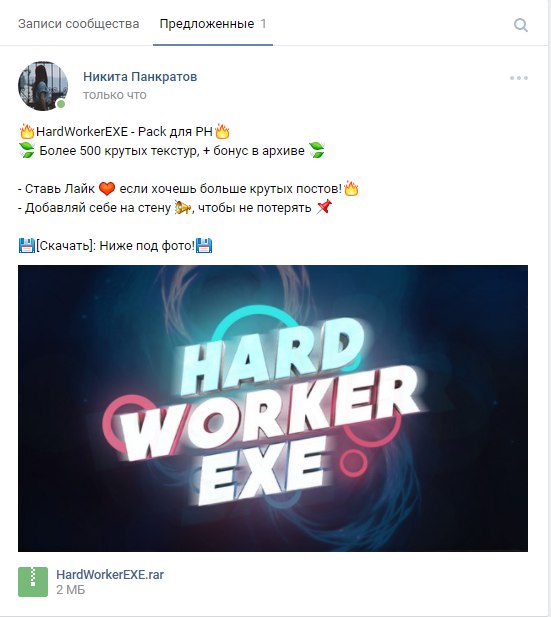Click the red heart emoji after Ставь Лайк
Screen dimensions: 551x617
coord(107,189)
